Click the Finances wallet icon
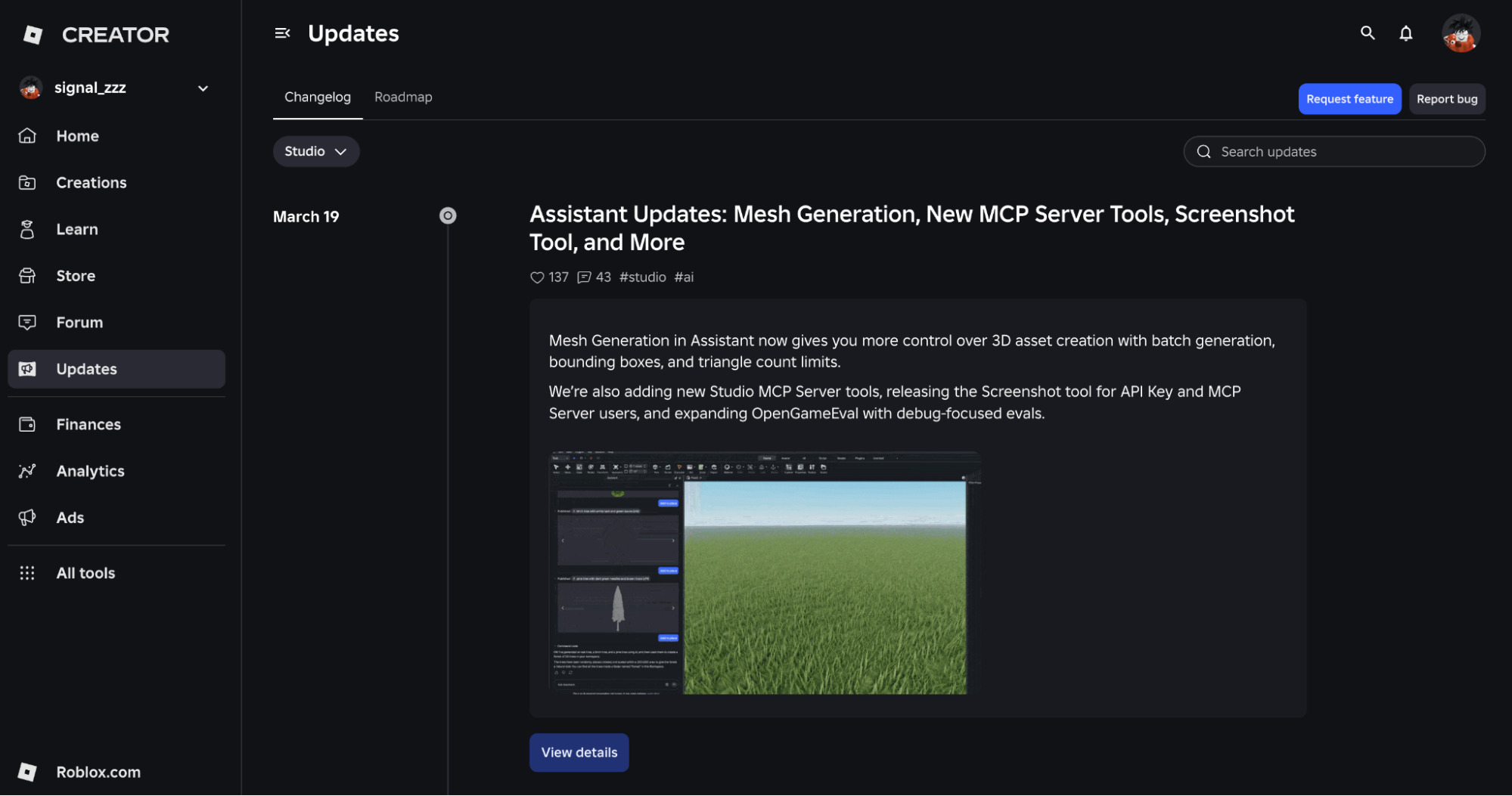This screenshot has height=796, width=1512. (27, 425)
